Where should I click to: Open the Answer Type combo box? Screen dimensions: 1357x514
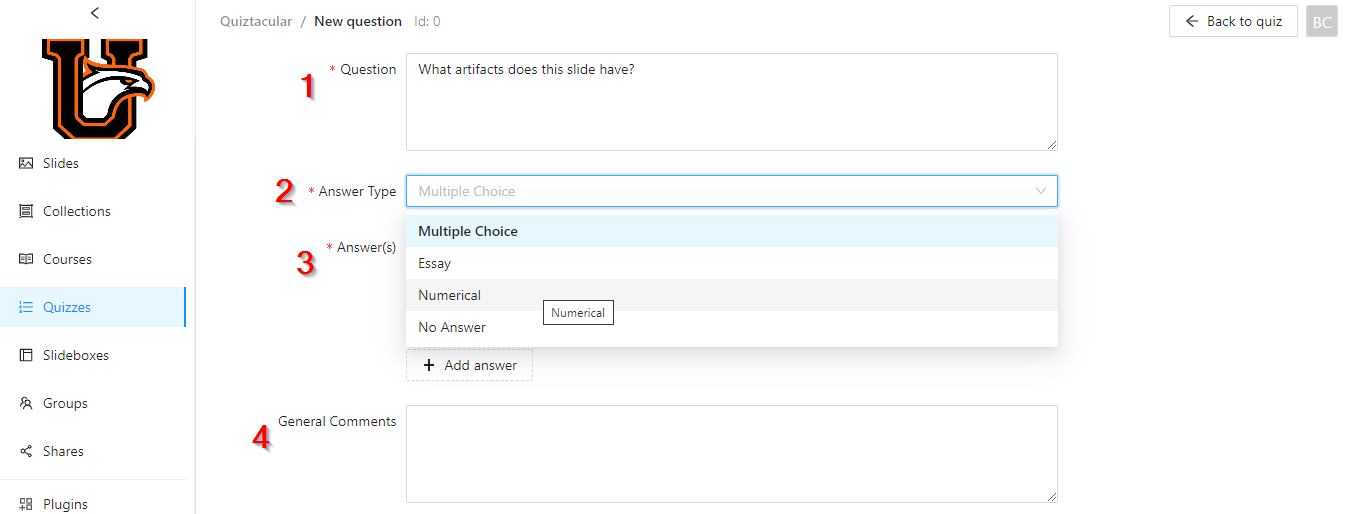tap(720, 191)
